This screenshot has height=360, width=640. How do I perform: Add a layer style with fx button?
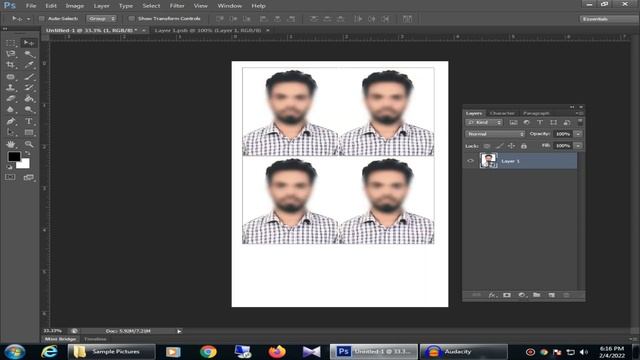492,295
